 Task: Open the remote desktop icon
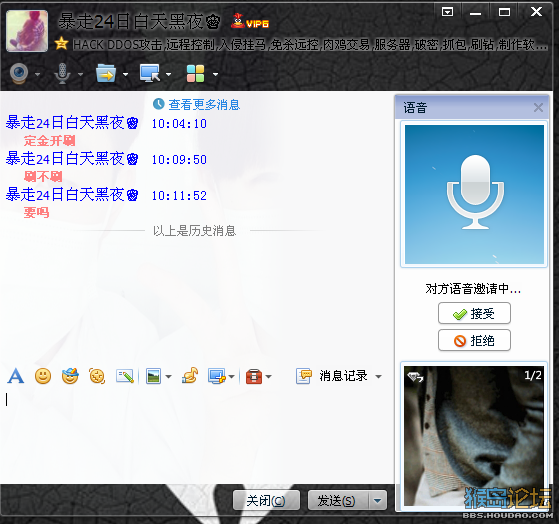coord(150,73)
